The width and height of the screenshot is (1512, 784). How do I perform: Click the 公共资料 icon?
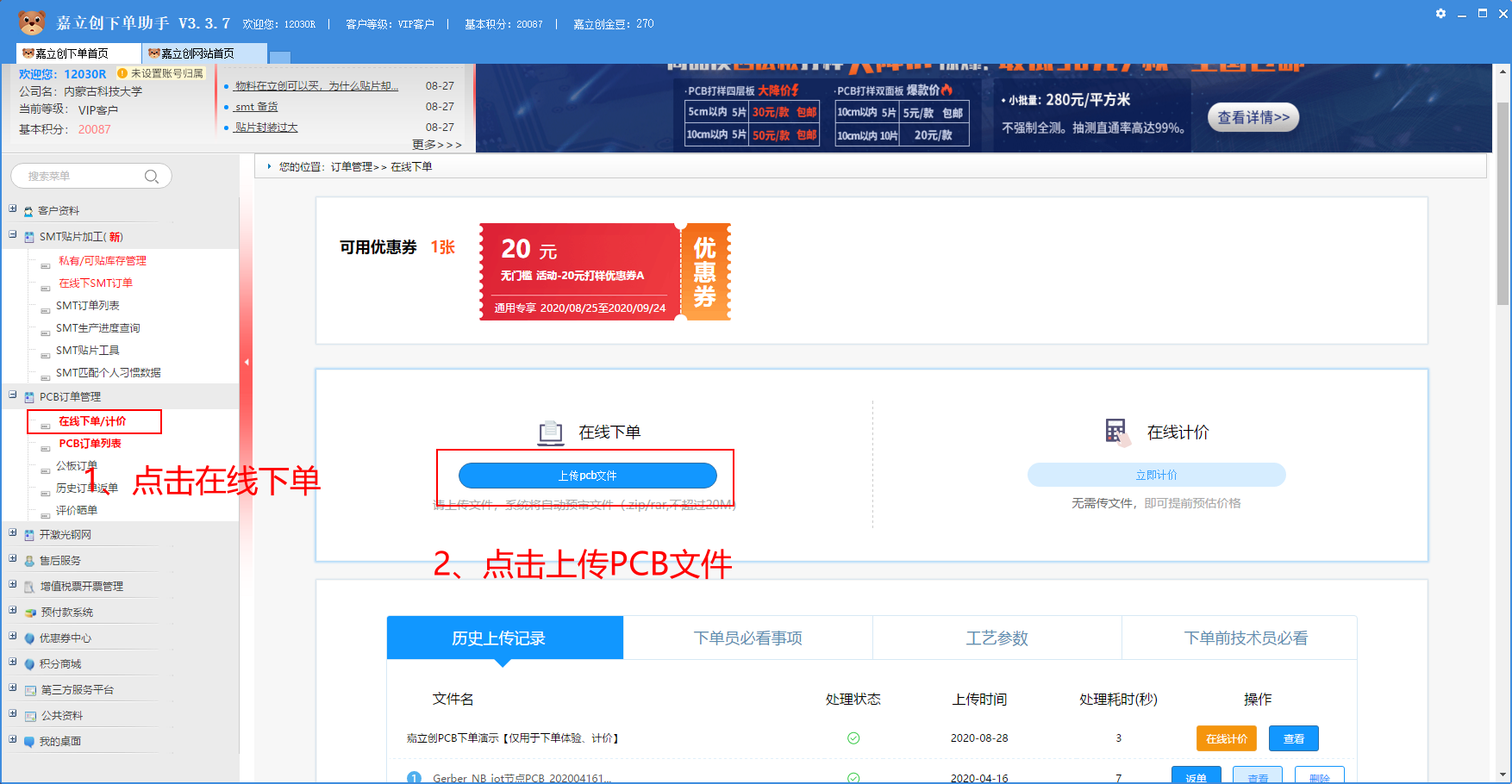(x=30, y=716)
